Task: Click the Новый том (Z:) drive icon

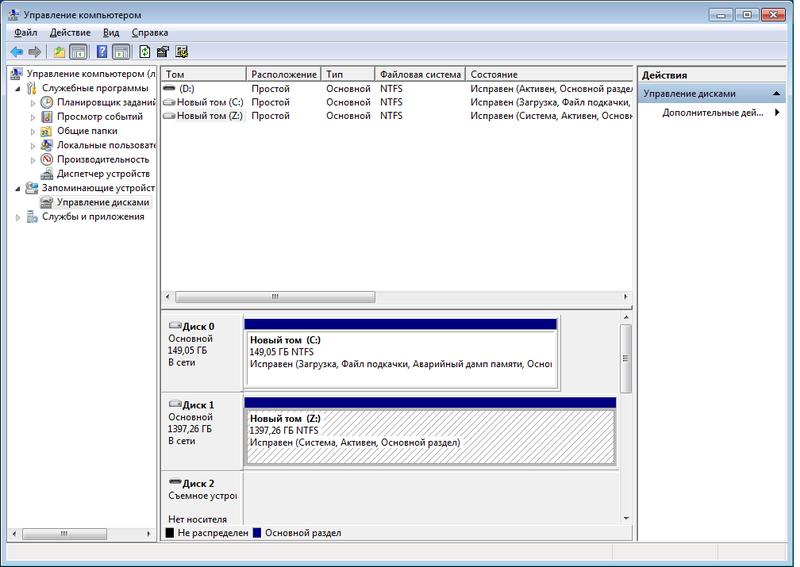Action: [169, 116]
